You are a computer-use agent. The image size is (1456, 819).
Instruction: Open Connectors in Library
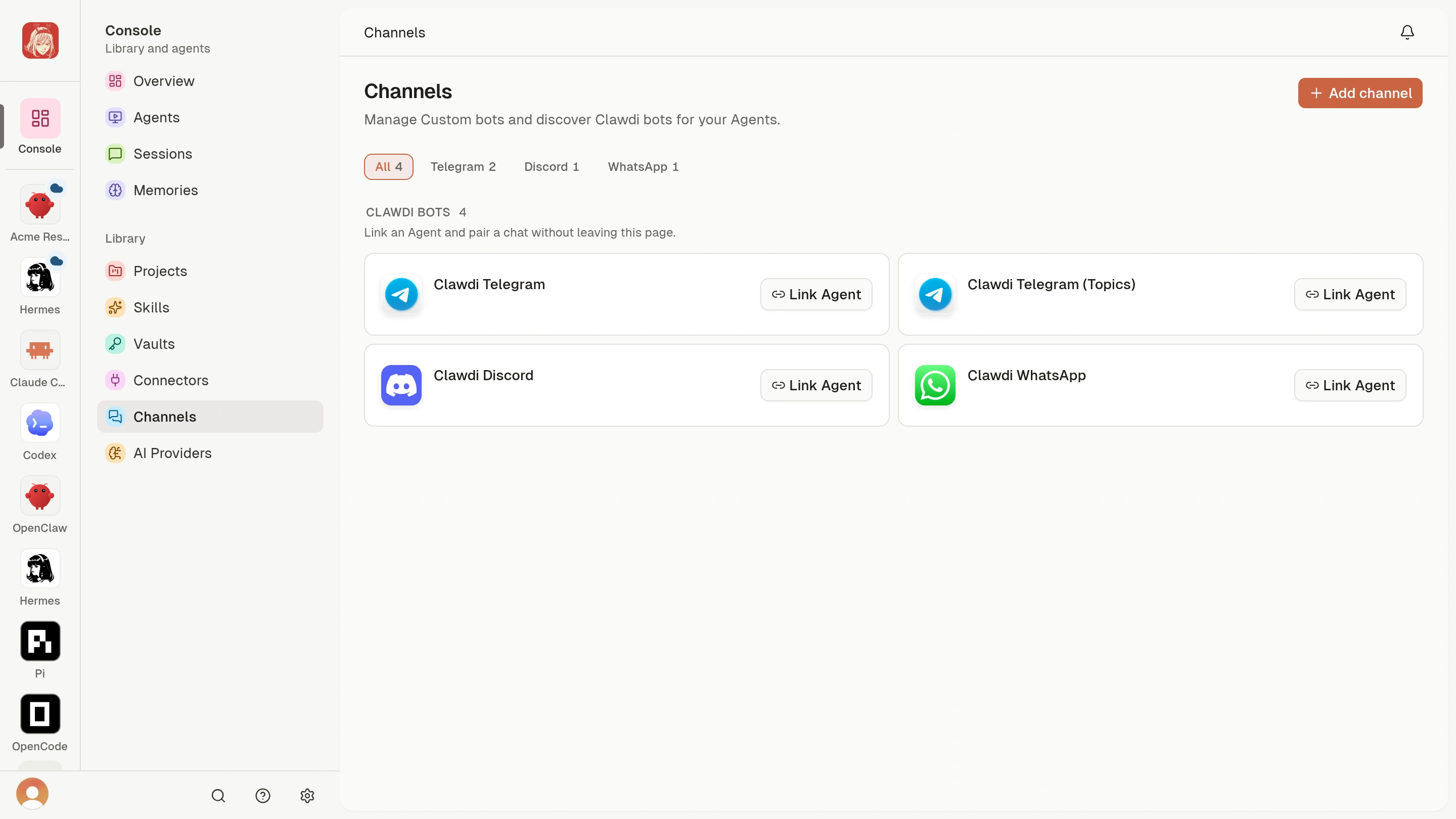click(x=210, y=380)
